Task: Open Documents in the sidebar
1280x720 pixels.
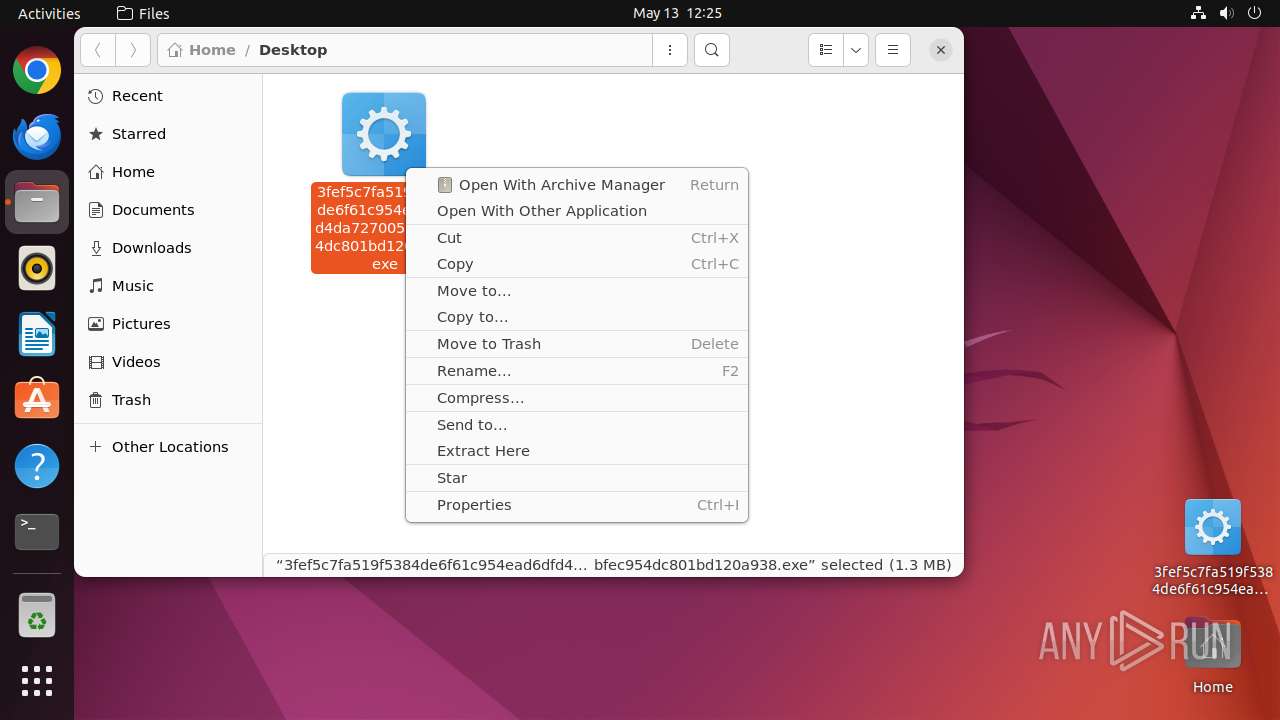Action: [168, 210]
